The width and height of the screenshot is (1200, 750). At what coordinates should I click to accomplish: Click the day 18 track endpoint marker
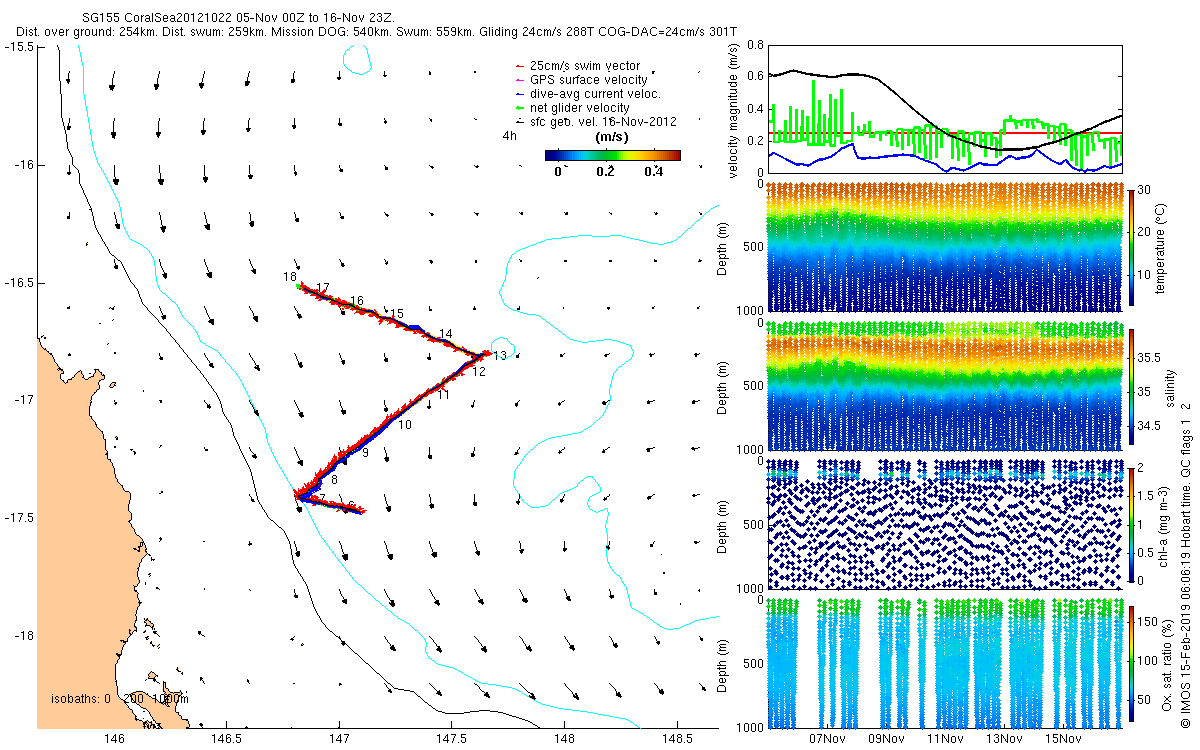299,286
